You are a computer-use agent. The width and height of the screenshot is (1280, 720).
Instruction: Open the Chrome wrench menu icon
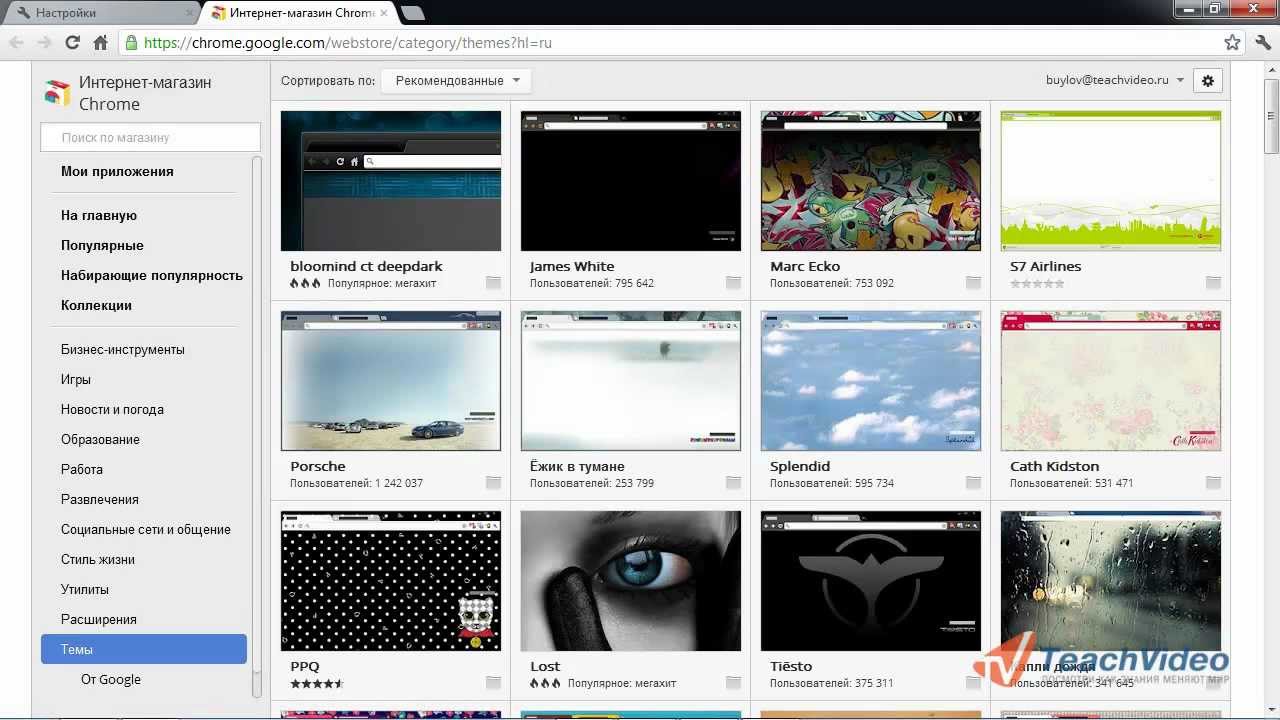pyautogui.click(x=1262, y=42)
